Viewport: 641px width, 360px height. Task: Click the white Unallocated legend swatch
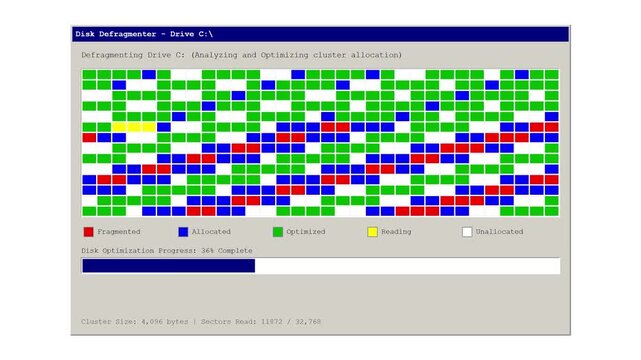pos(467,232)
